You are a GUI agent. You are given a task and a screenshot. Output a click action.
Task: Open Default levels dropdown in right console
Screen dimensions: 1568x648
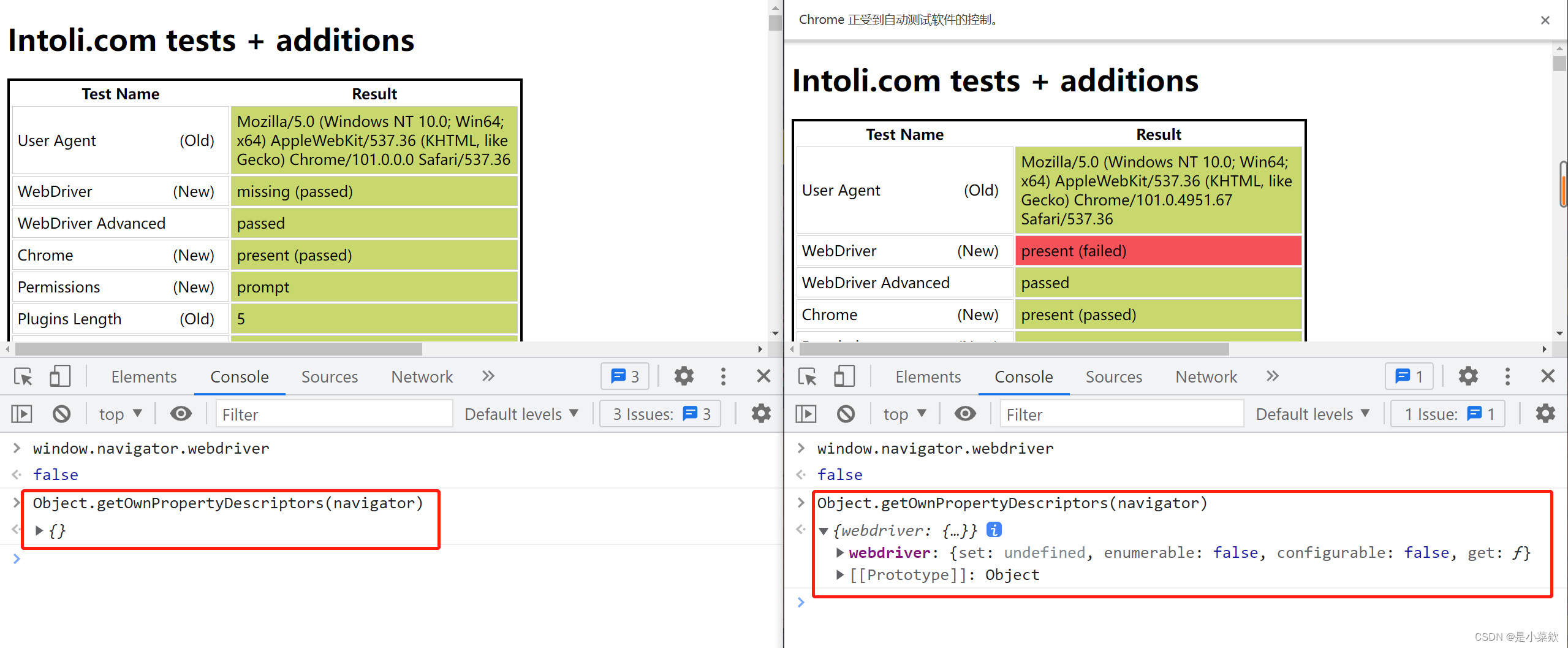[x=1313, y=414]
